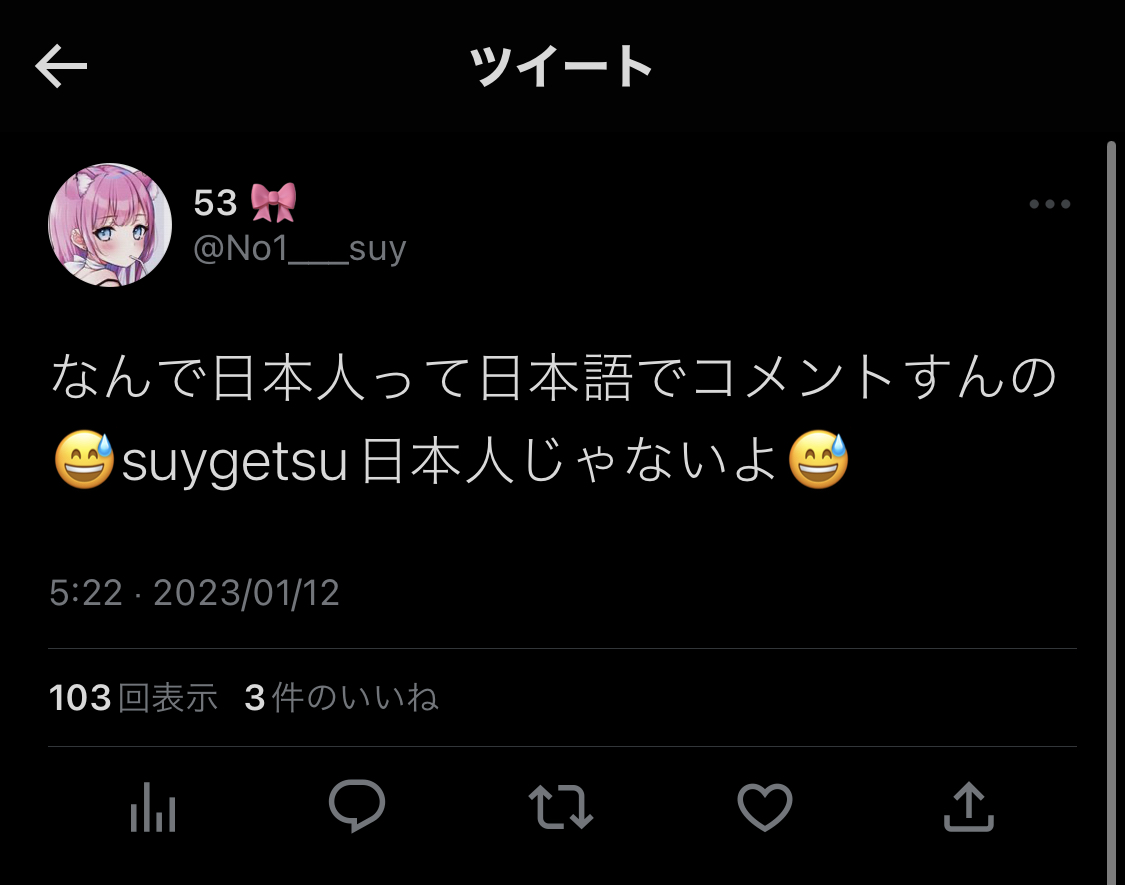The height and width of the screenshot is (885, 1125).
Task: View tweet analytics bar chart icon
Action: pyautogui.click(x=153, y=806)
